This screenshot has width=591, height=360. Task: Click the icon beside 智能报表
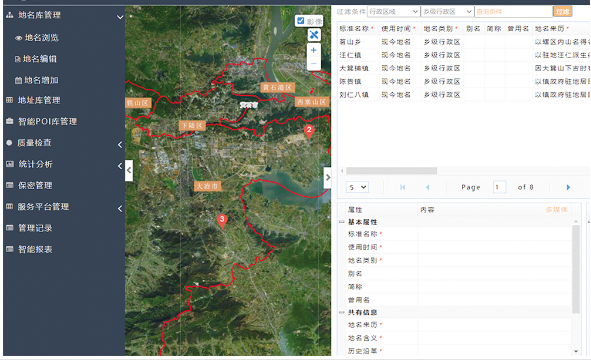[x=10, y=249]
